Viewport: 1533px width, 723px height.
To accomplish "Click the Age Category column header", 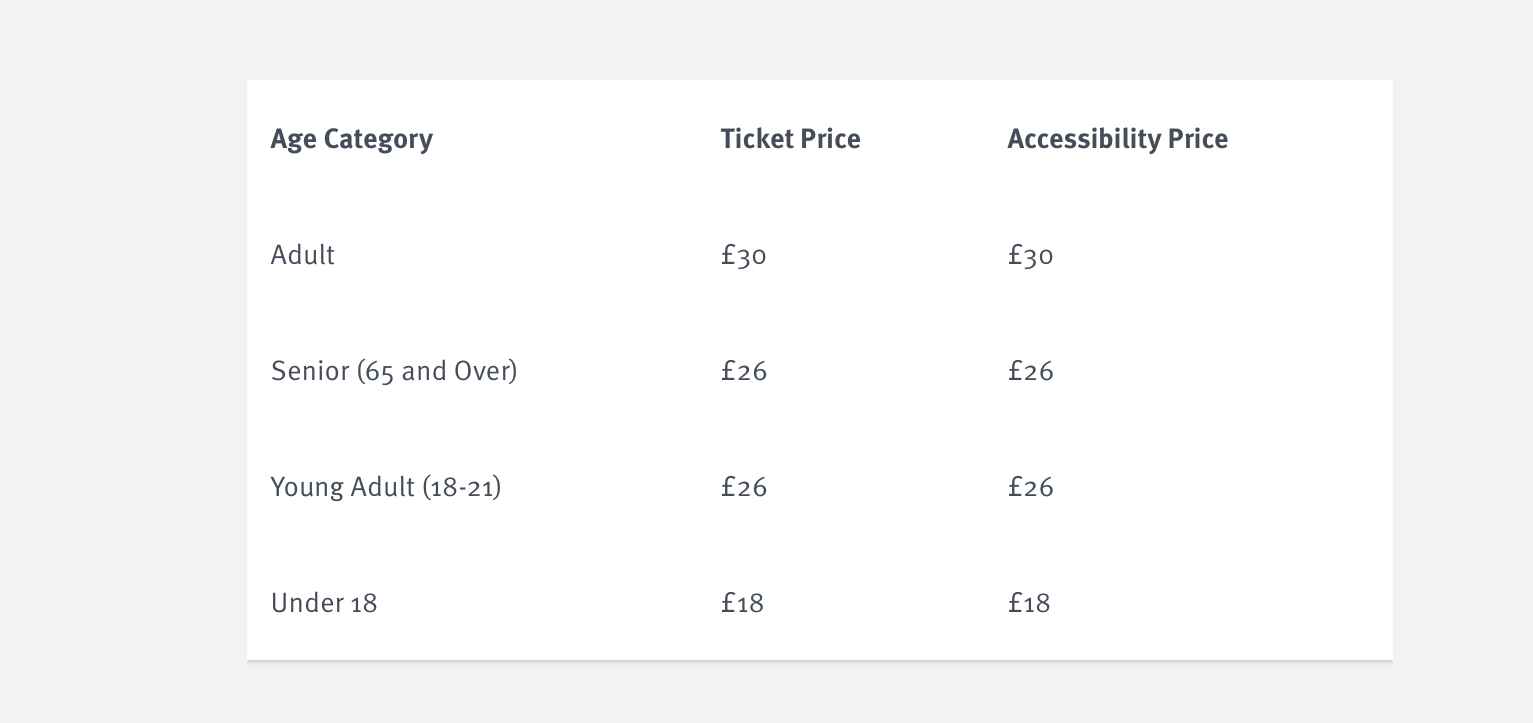I will pyautogui.click(x=352, y=139).
